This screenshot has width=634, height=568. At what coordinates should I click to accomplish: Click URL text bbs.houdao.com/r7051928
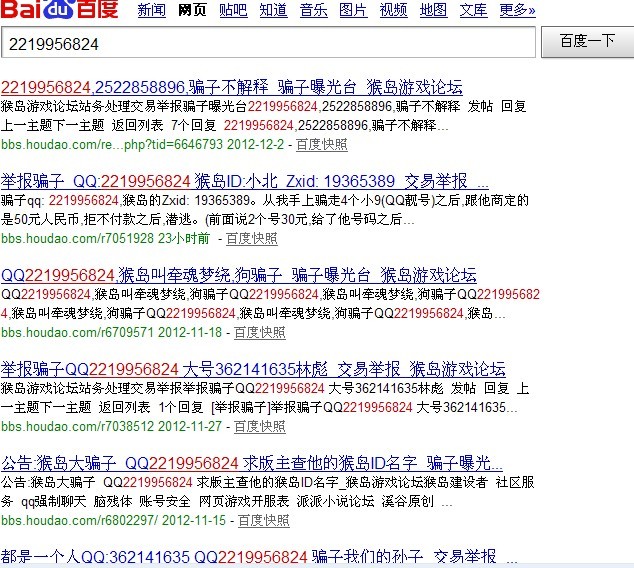[77, 239]
